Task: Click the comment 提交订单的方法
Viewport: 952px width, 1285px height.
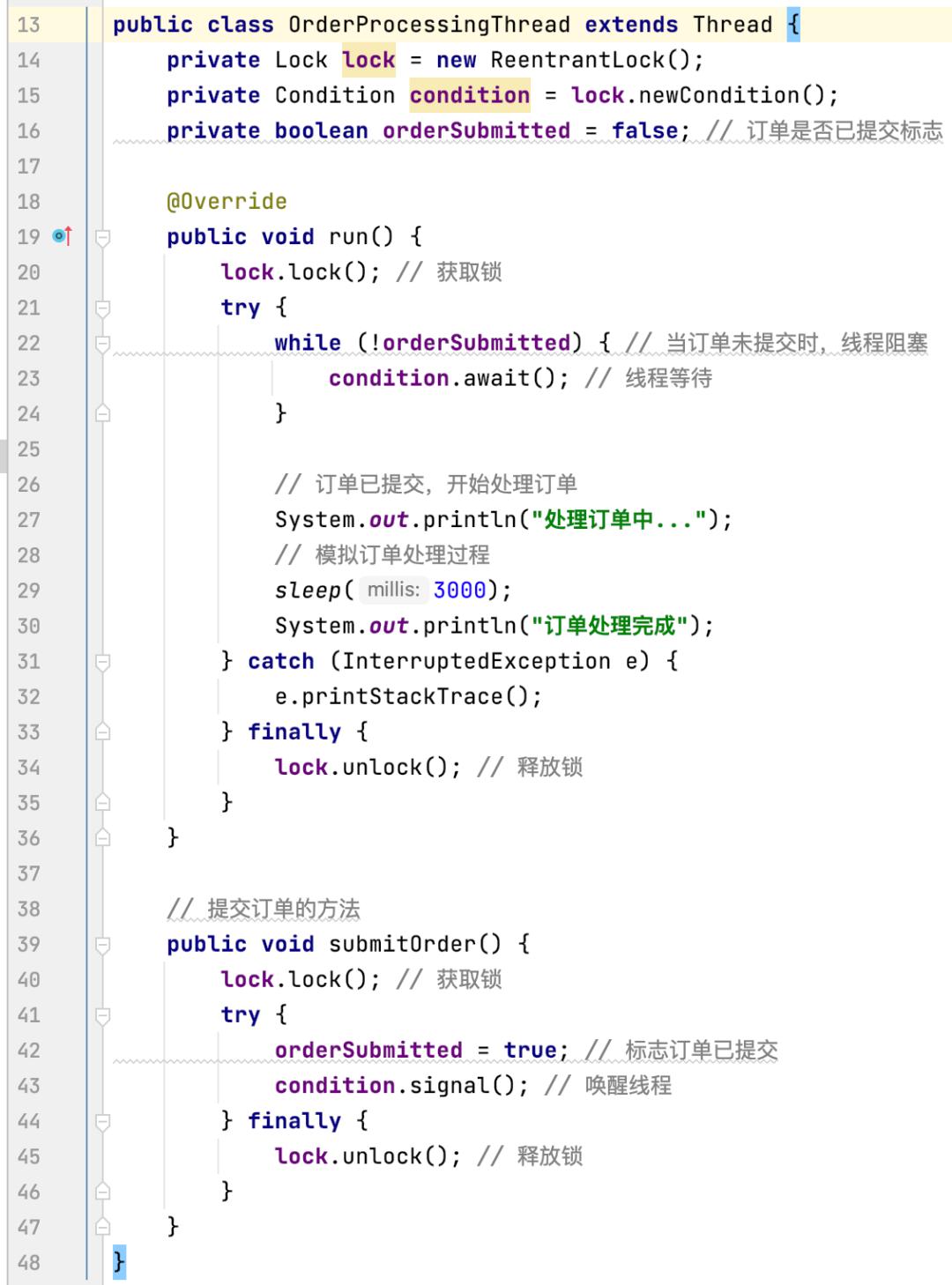Action: [264, 909]
